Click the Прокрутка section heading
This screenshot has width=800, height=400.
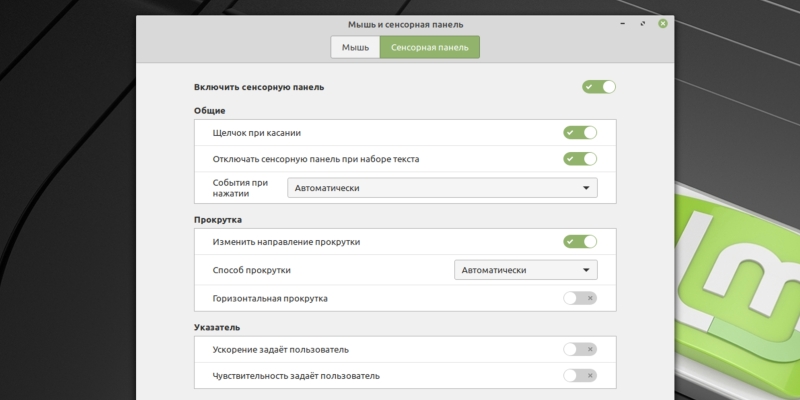(x=218, y=220)
